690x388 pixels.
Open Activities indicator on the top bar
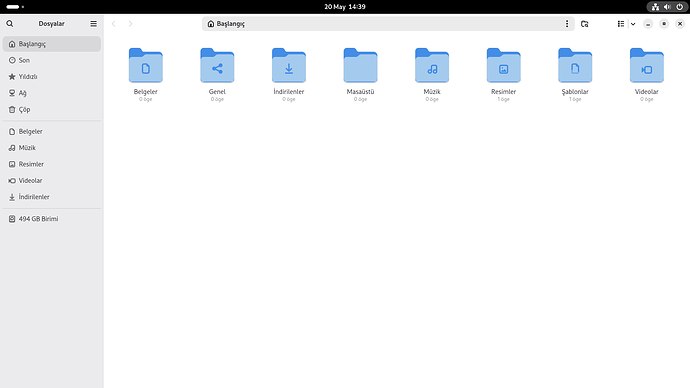pyautogui.click(x=15, y=7)
